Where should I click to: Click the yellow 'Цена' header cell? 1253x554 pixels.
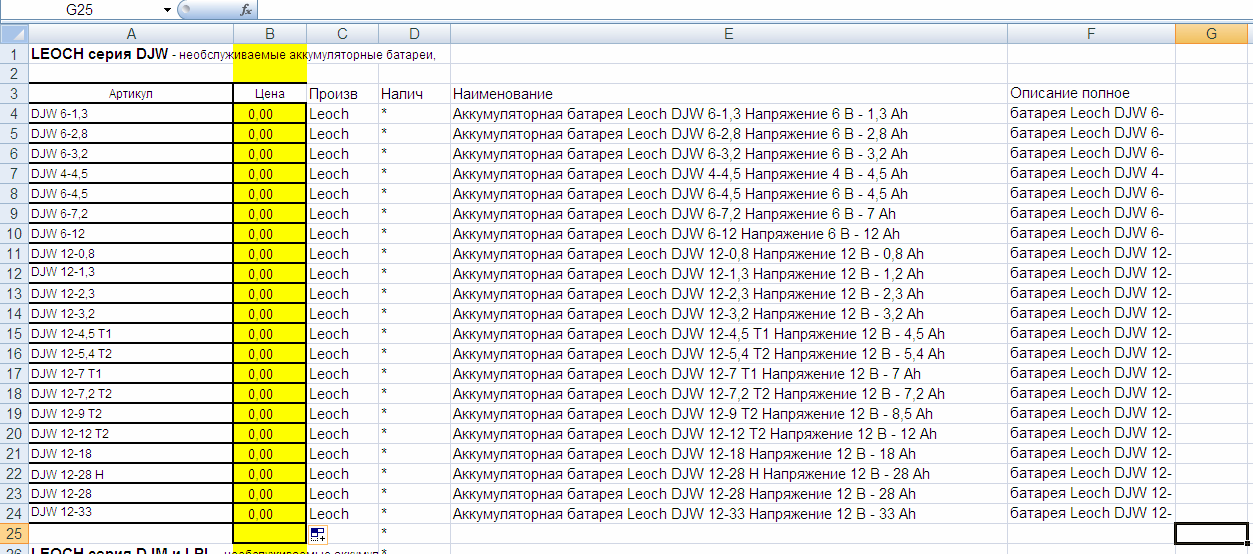(270, 94)
